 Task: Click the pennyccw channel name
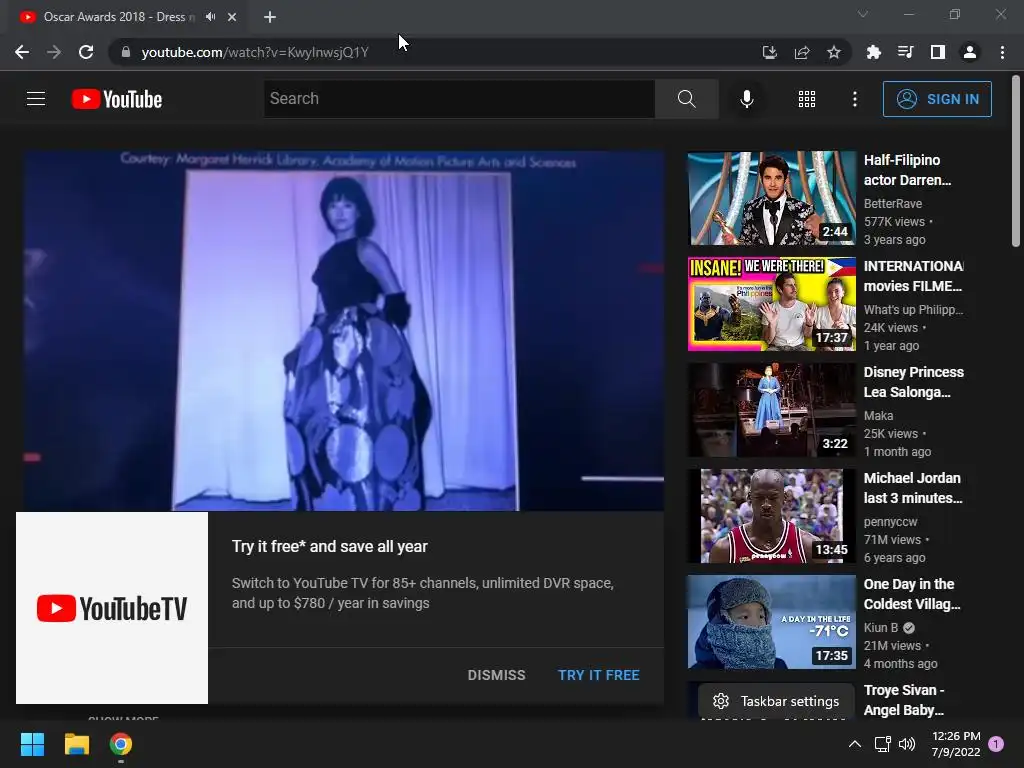point(890,522)
